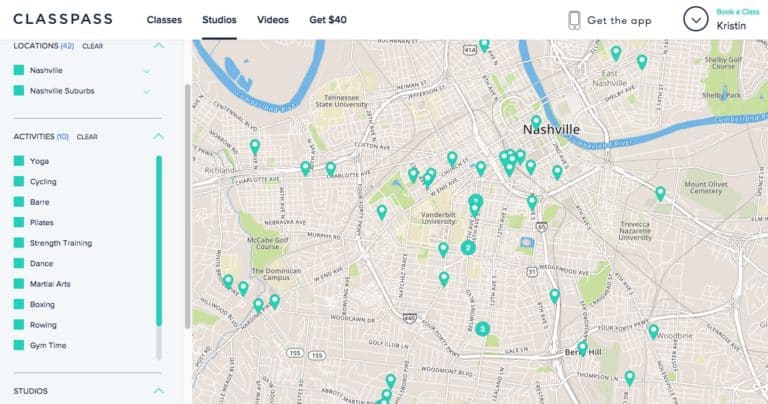Uncheck the Rowing activity checkbox
This screenshot has height=404, width=768.
pyautogui.click(x=19, y=325)
